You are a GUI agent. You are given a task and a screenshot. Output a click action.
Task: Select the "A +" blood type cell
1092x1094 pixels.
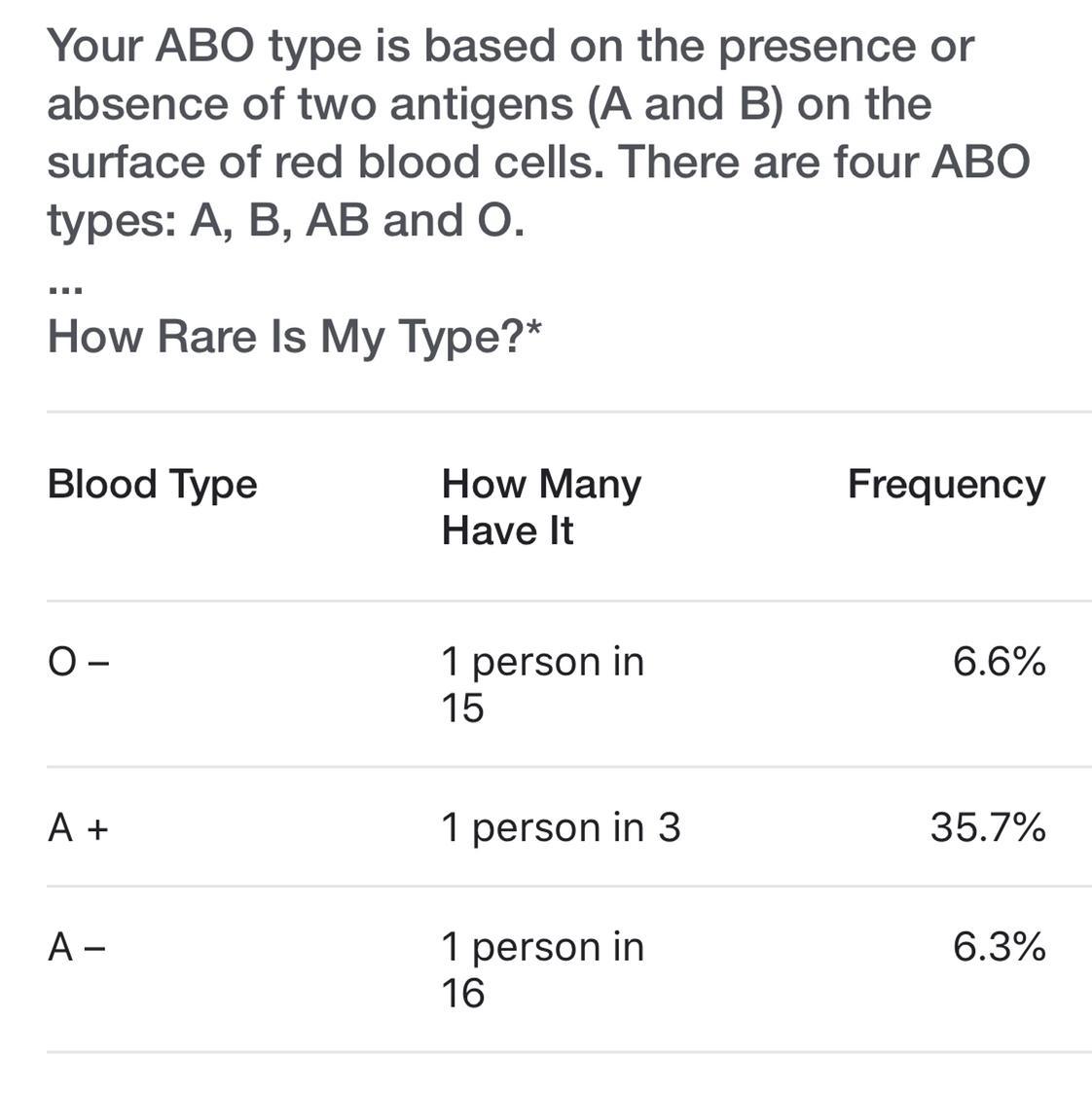click(x=79, y=828)
